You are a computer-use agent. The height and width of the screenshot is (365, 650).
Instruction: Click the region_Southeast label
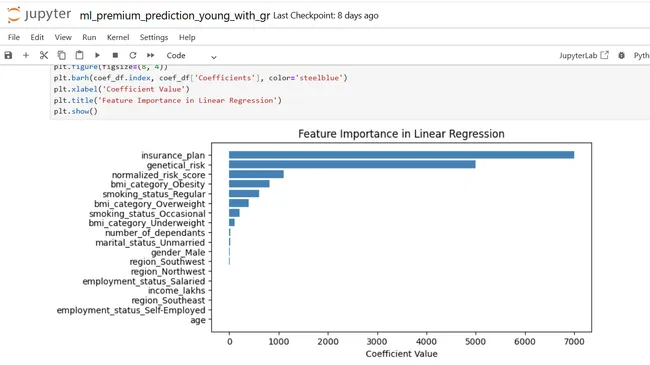(168, 300)
